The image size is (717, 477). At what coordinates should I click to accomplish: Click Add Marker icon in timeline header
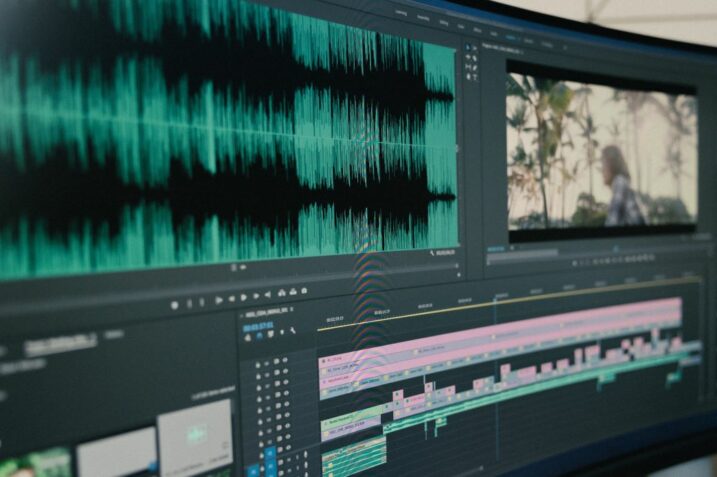pos(282,332)
